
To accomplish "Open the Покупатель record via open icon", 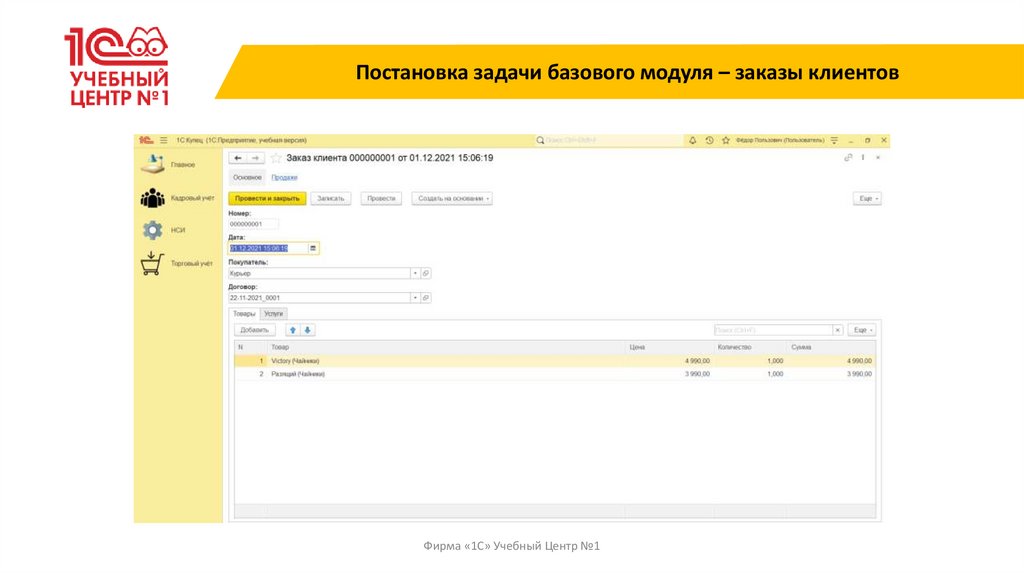I will tap(426, 273).
